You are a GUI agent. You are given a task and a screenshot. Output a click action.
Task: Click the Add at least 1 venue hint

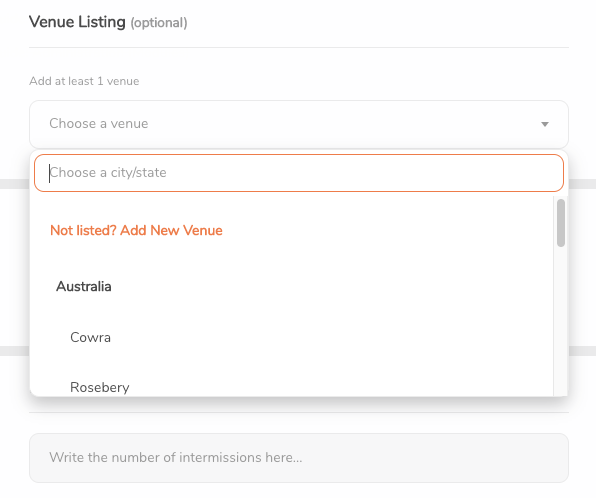(x=84, y=81)
